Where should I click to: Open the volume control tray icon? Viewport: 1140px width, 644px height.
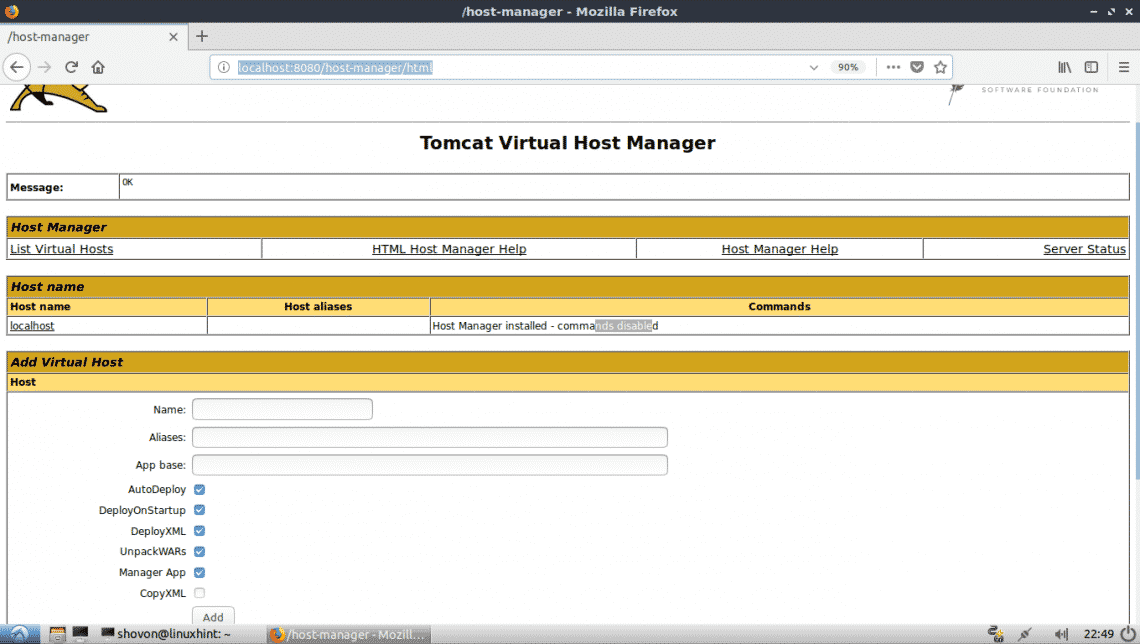point(1061,634)
